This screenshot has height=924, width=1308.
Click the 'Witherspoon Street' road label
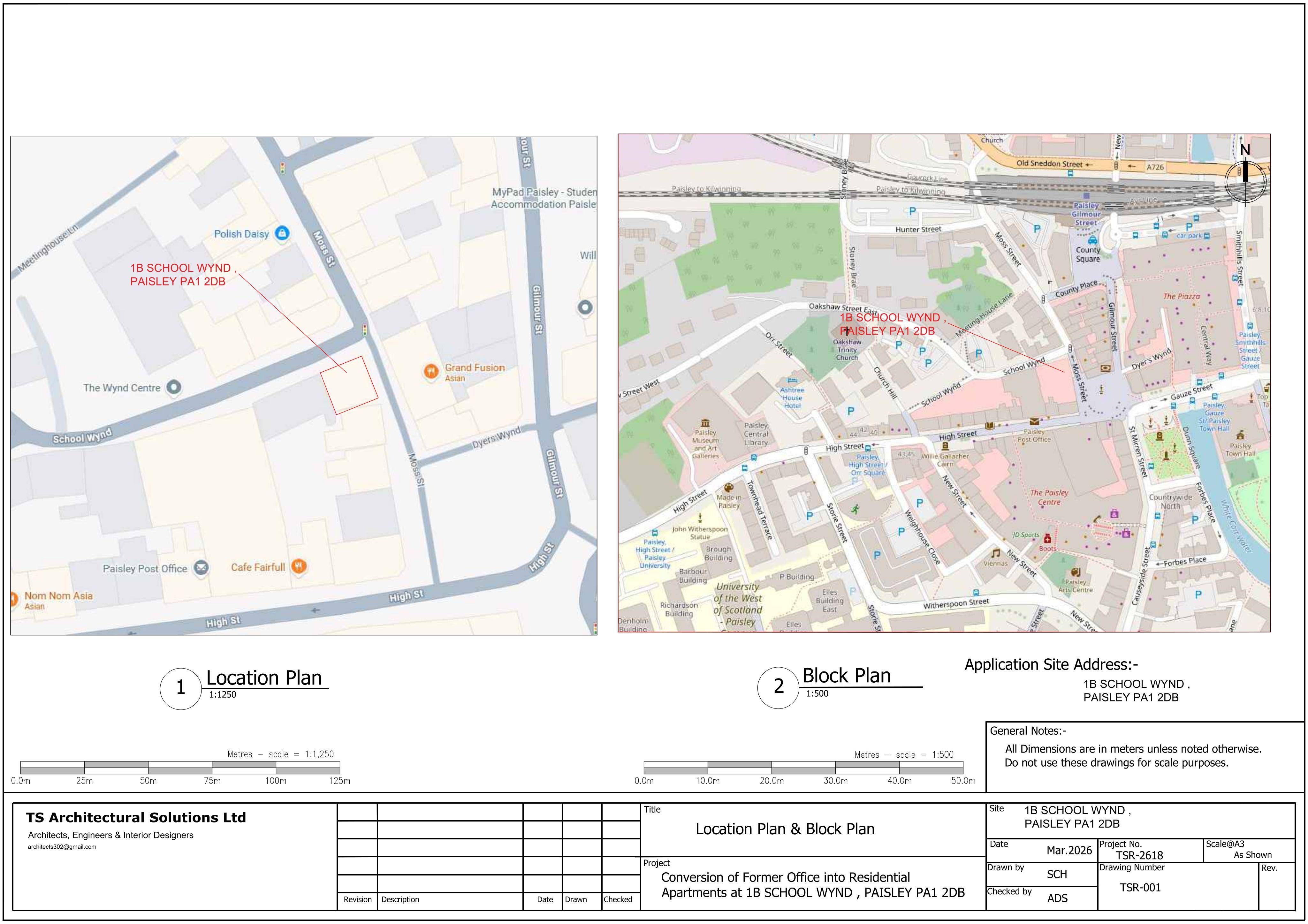pos(956,603)
